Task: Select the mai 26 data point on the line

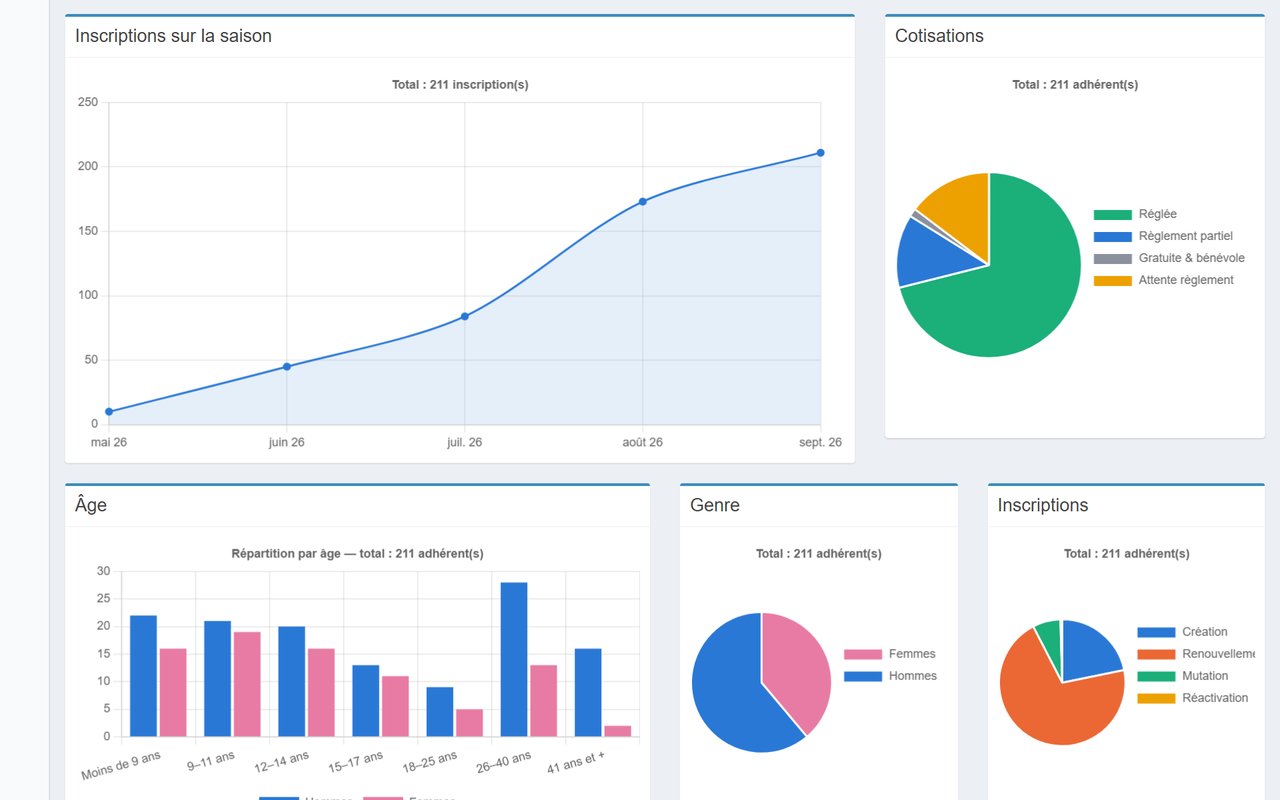Action: (x=109, y=411)
